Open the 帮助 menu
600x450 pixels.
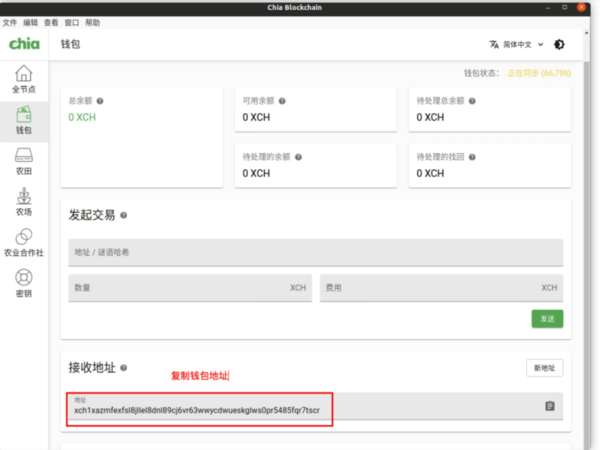coord(92,22)
